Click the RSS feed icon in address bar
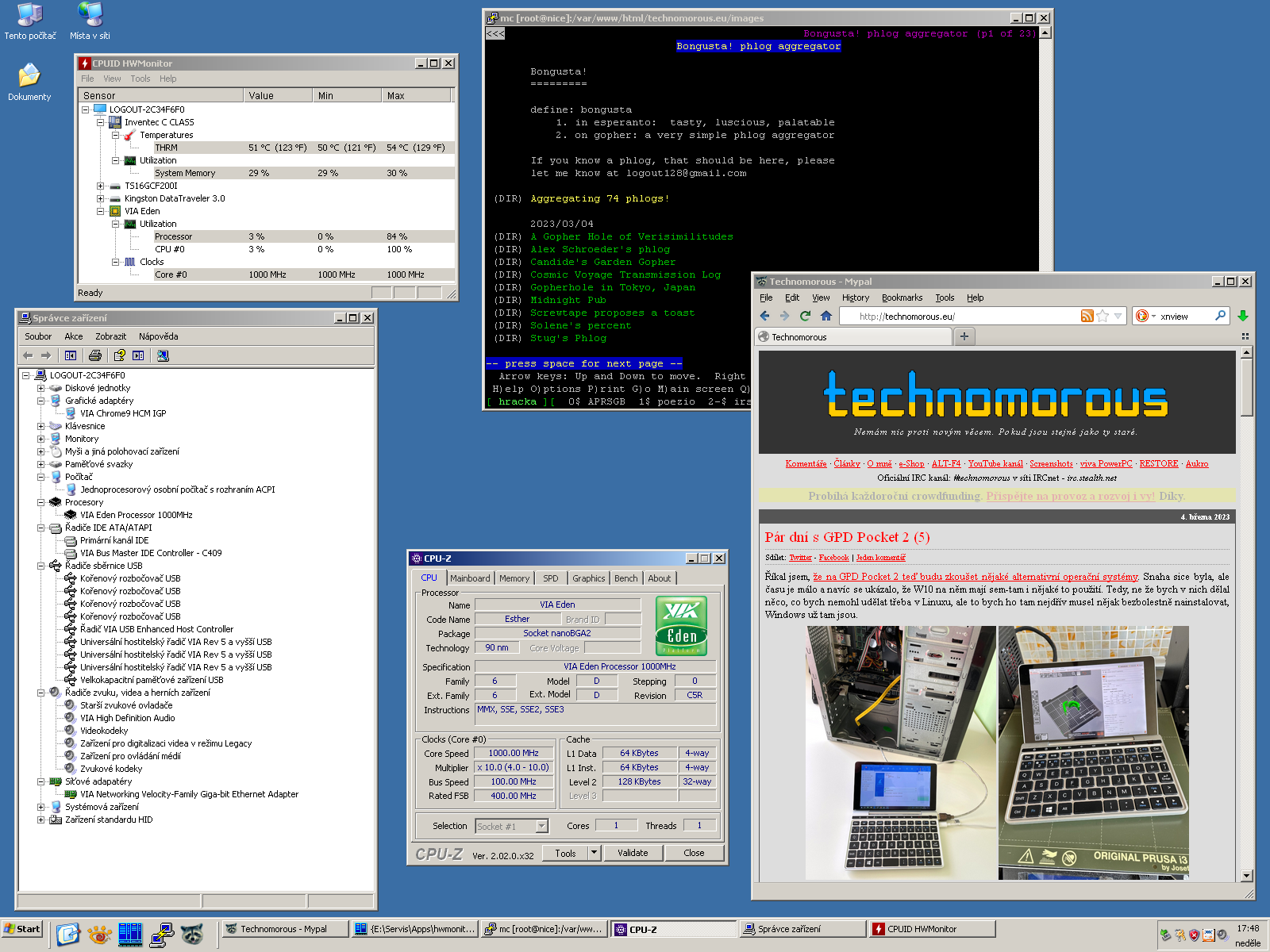 point(1087,316)
